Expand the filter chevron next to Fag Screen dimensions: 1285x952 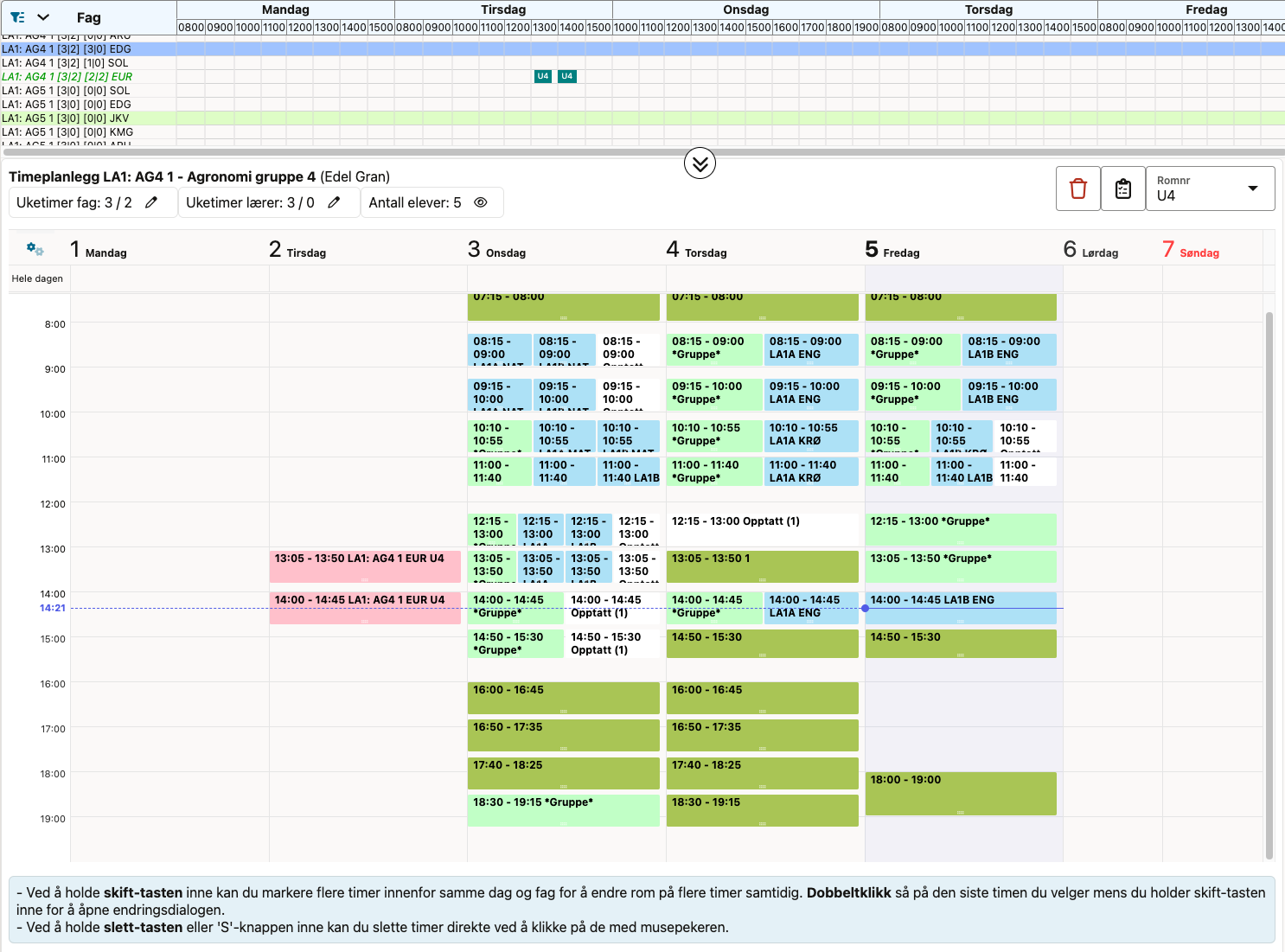tap(43, 17)
